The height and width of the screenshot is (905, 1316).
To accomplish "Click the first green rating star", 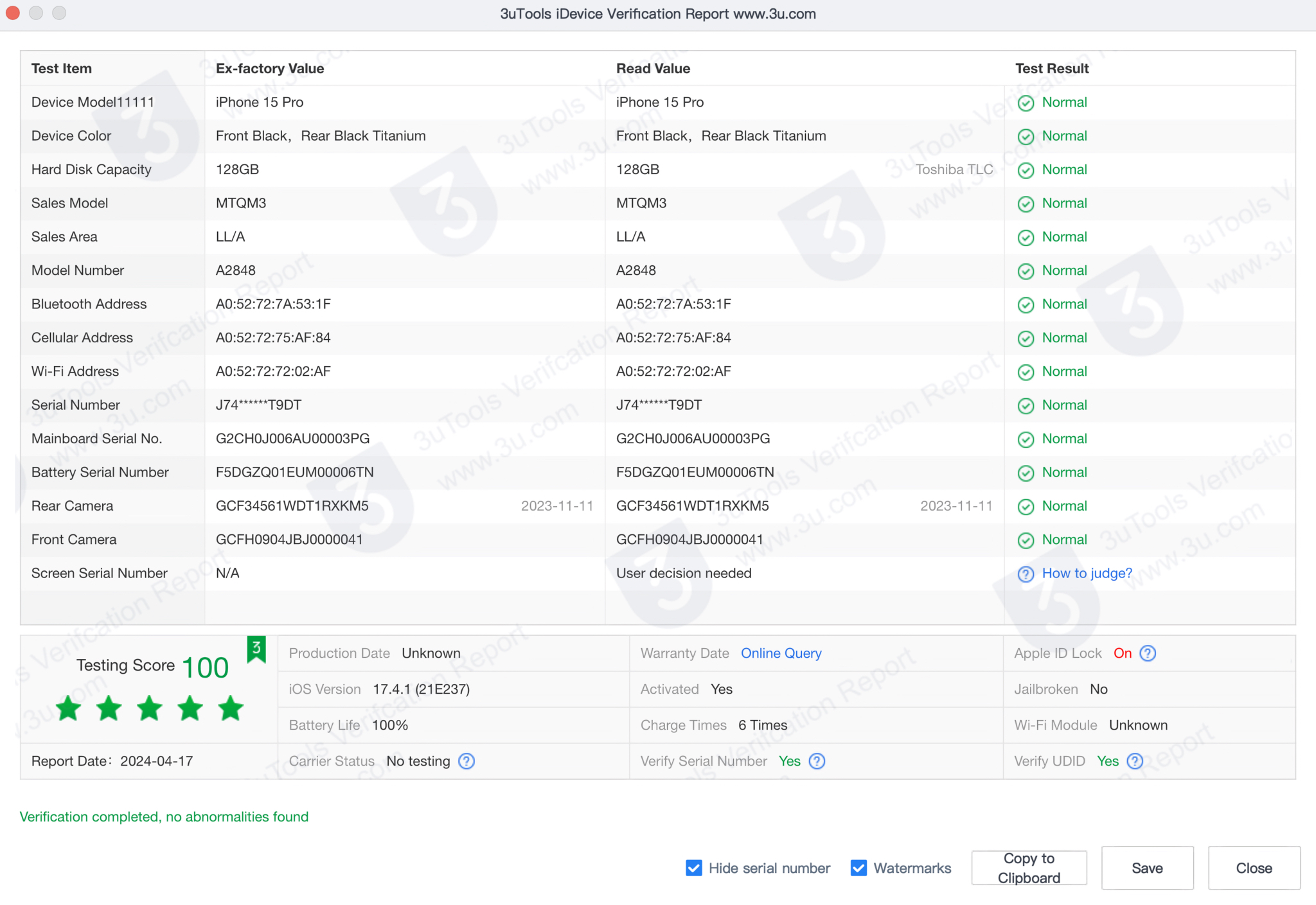I will (68, 708).
